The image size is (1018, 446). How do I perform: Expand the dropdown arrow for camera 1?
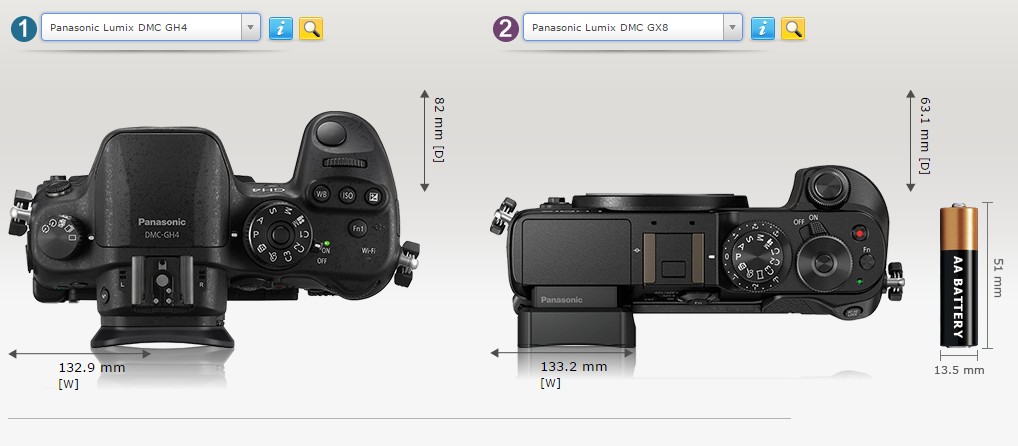tap(249, 28)
